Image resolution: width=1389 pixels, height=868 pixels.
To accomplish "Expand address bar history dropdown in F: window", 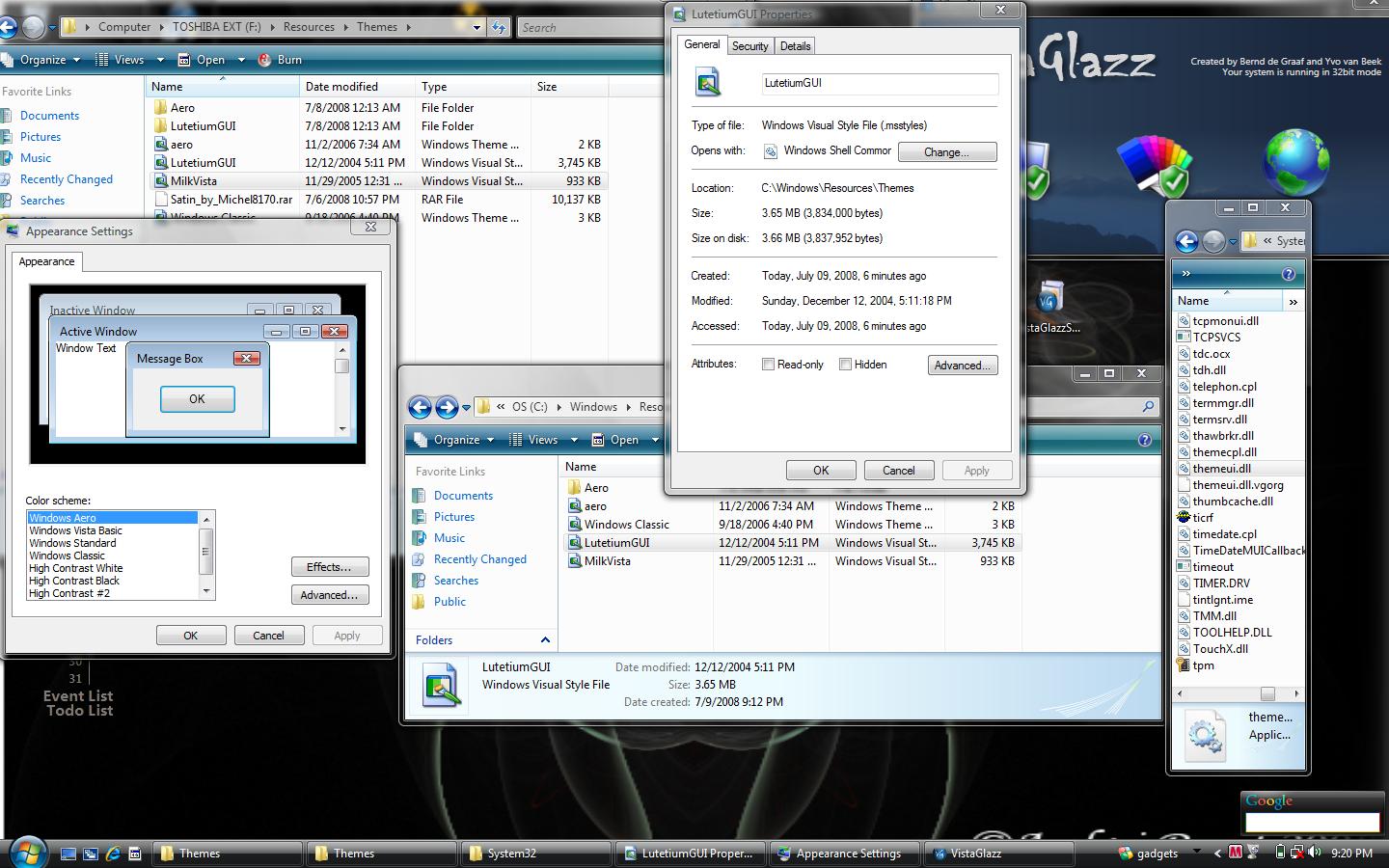I will point(477,27).
